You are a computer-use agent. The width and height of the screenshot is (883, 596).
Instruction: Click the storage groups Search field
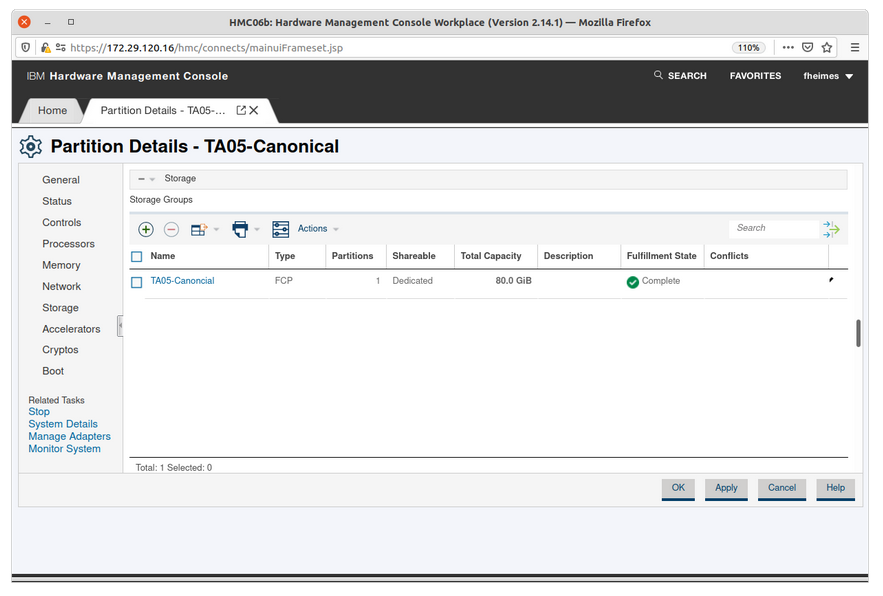[x=771, y=228]
